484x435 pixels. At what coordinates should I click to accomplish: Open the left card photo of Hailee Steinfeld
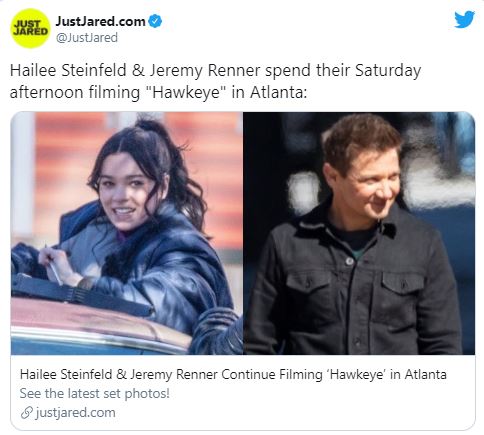(x=127, y=233)
